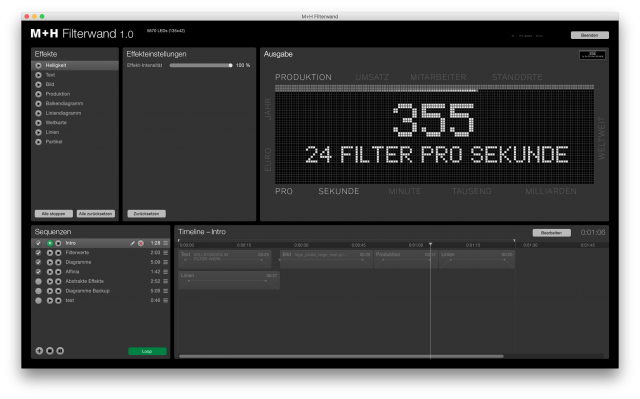Play the Filterwerte sequence
Image resolution: width=640 pixels, height=399 pixels.
coord(50,253)
